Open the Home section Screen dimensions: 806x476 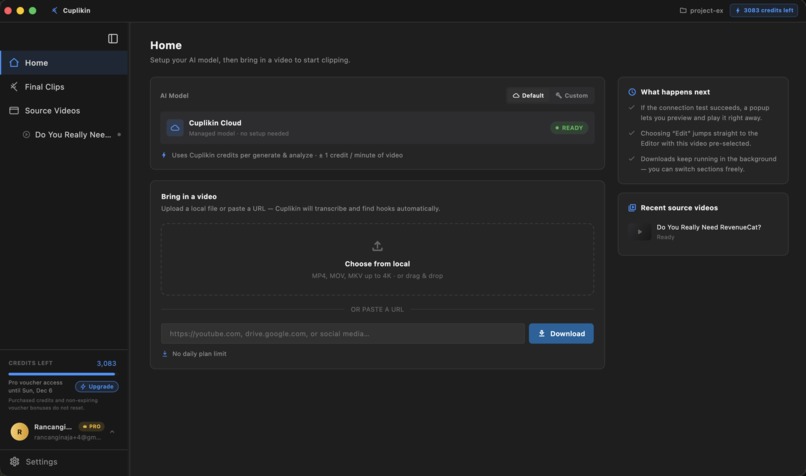pos(64,63)
